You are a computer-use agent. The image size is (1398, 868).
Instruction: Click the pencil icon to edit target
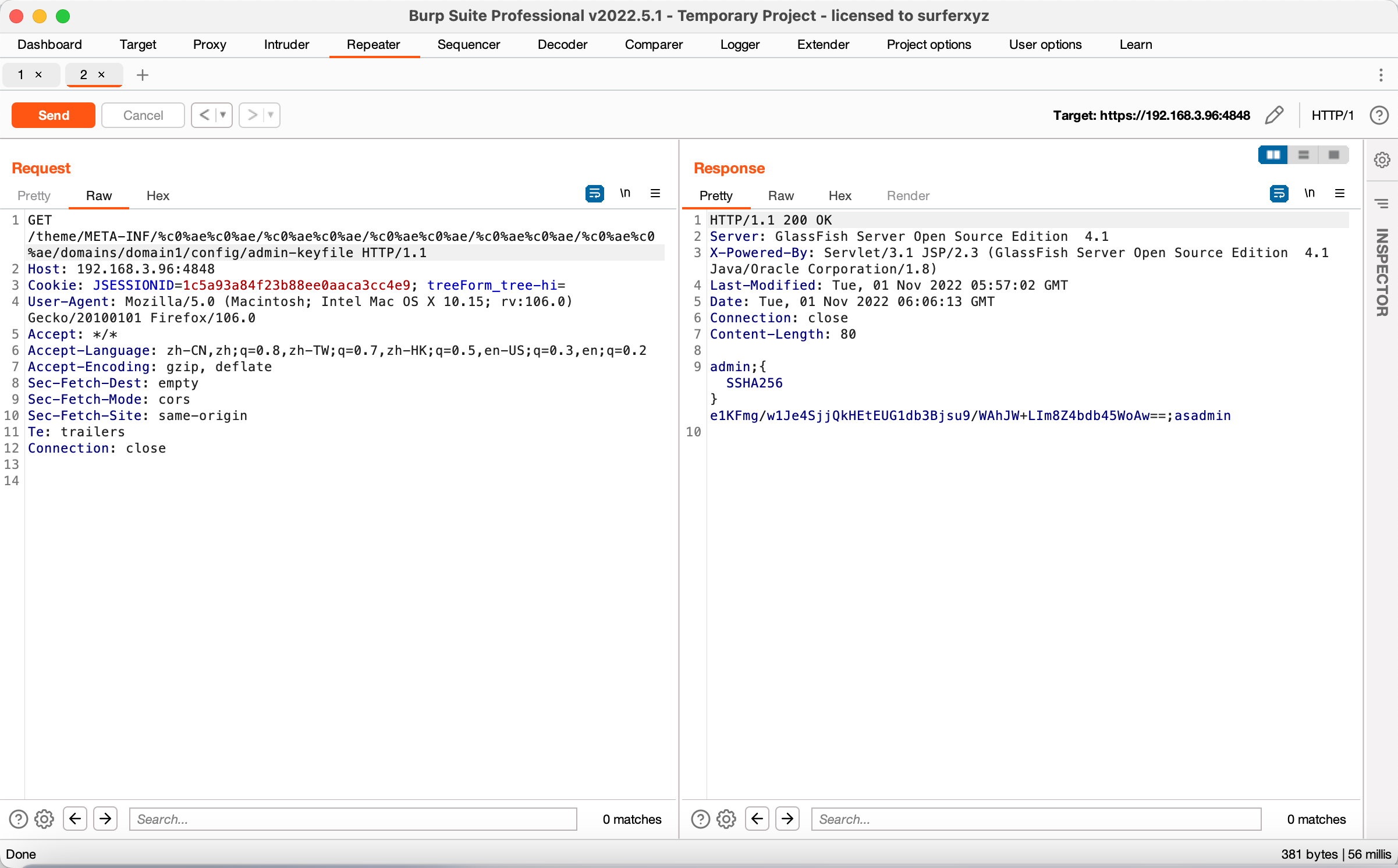(x=1274, y=115)
